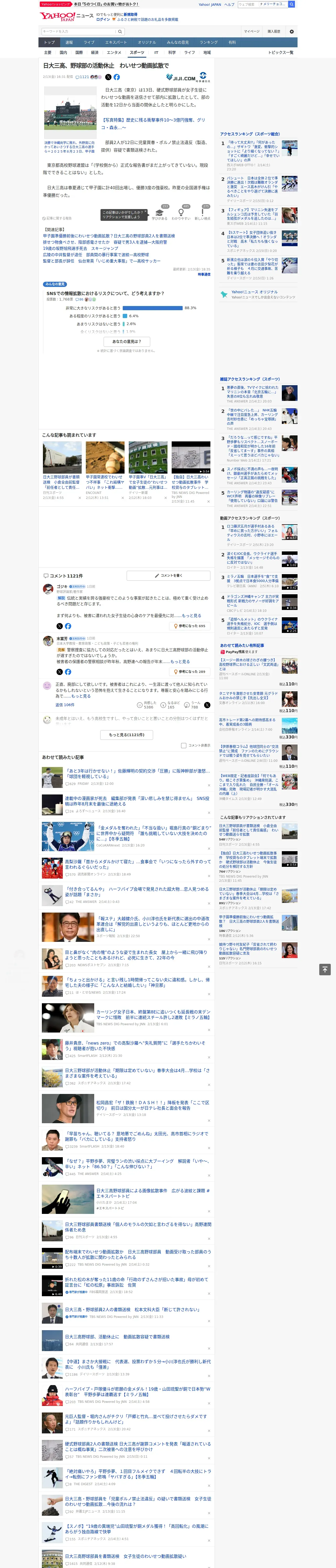
Task: Open 【写真特集】歴史に残る衝撃事件 link
Action: (x=153, y=124)
